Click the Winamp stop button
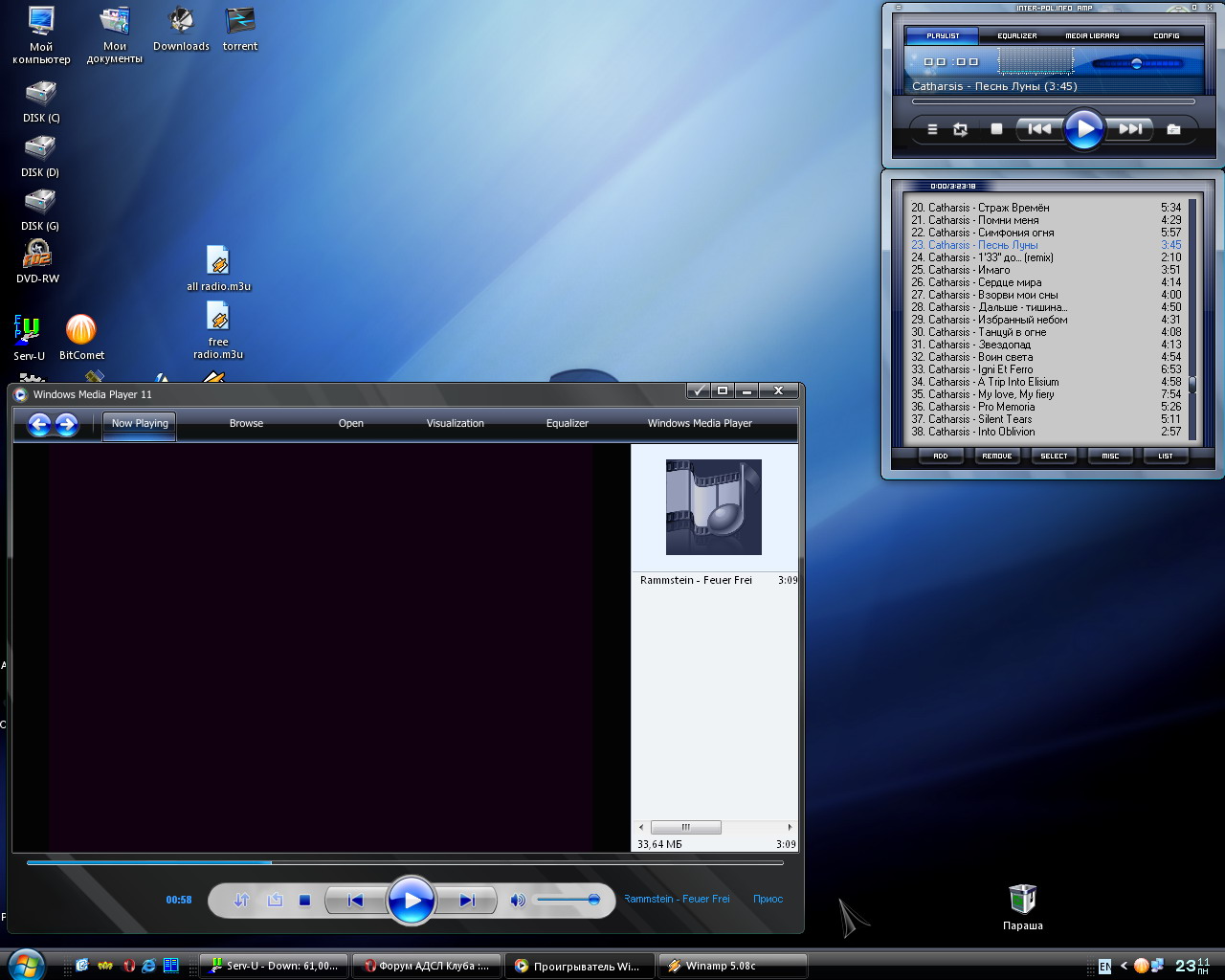The height and width of the screenshot is (980, 1225). click(996, 129)
